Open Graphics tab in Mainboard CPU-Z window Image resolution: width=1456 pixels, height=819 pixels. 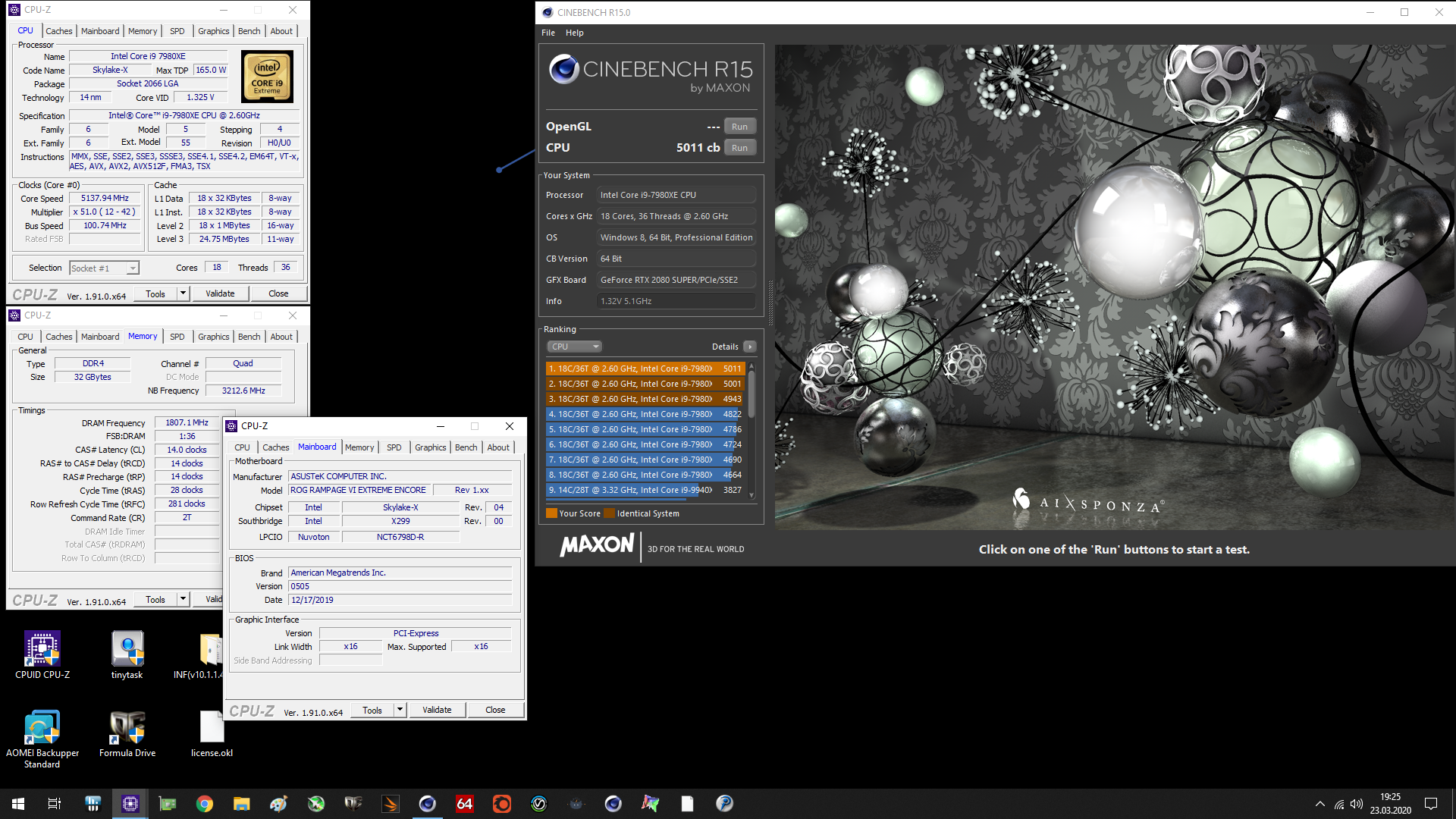(430, 447)
